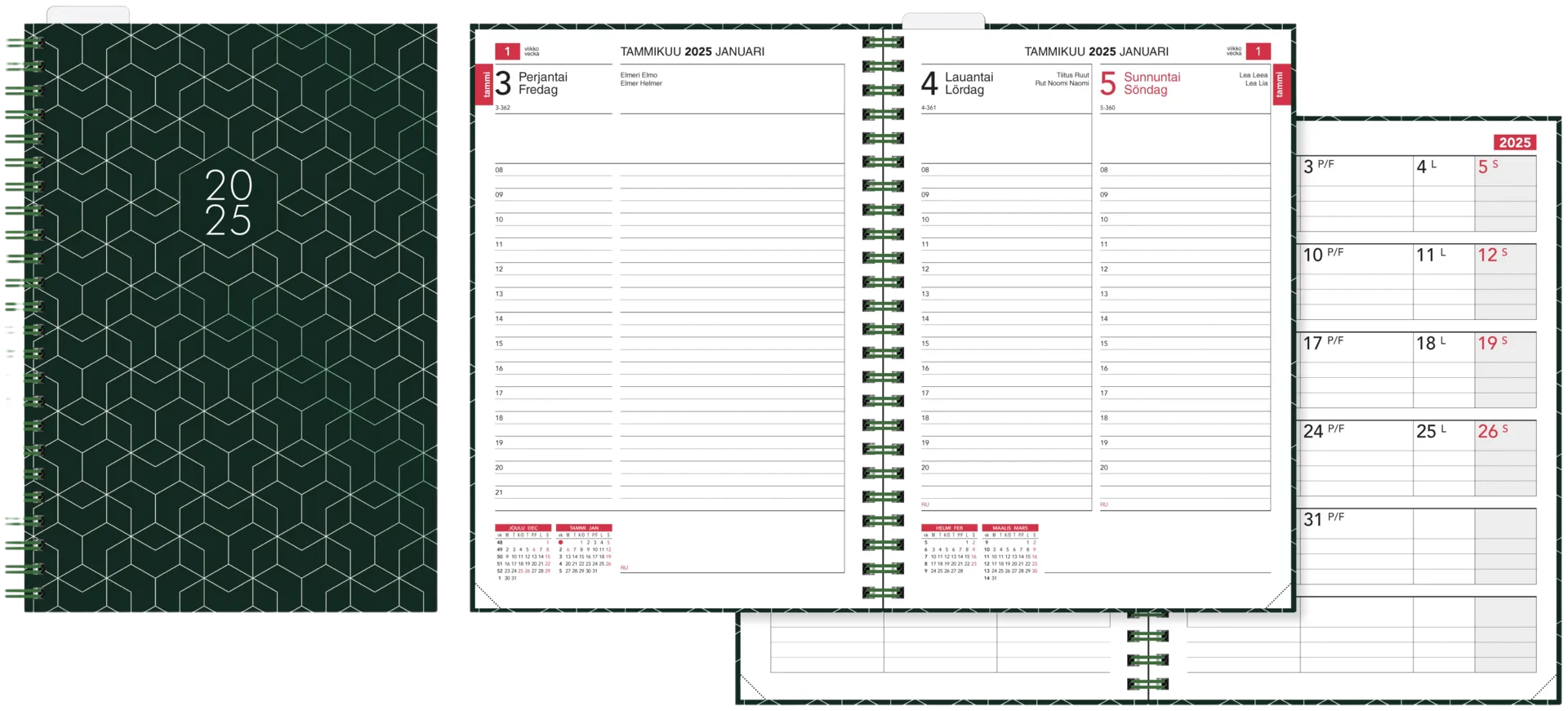1568x711 pixels.
Task: Open the TAMMI JAN mini calendar
Action: [x=584, y=549]
